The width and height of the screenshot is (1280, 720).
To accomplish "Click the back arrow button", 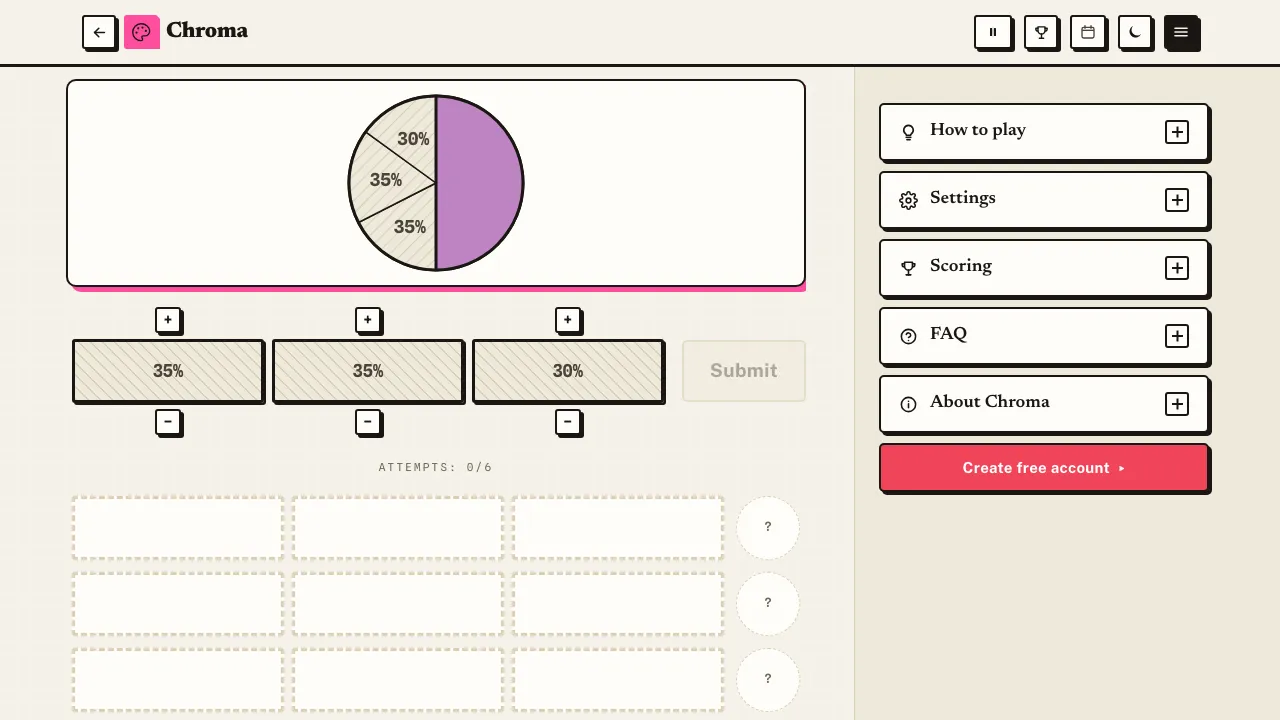I will click(99, 32).
